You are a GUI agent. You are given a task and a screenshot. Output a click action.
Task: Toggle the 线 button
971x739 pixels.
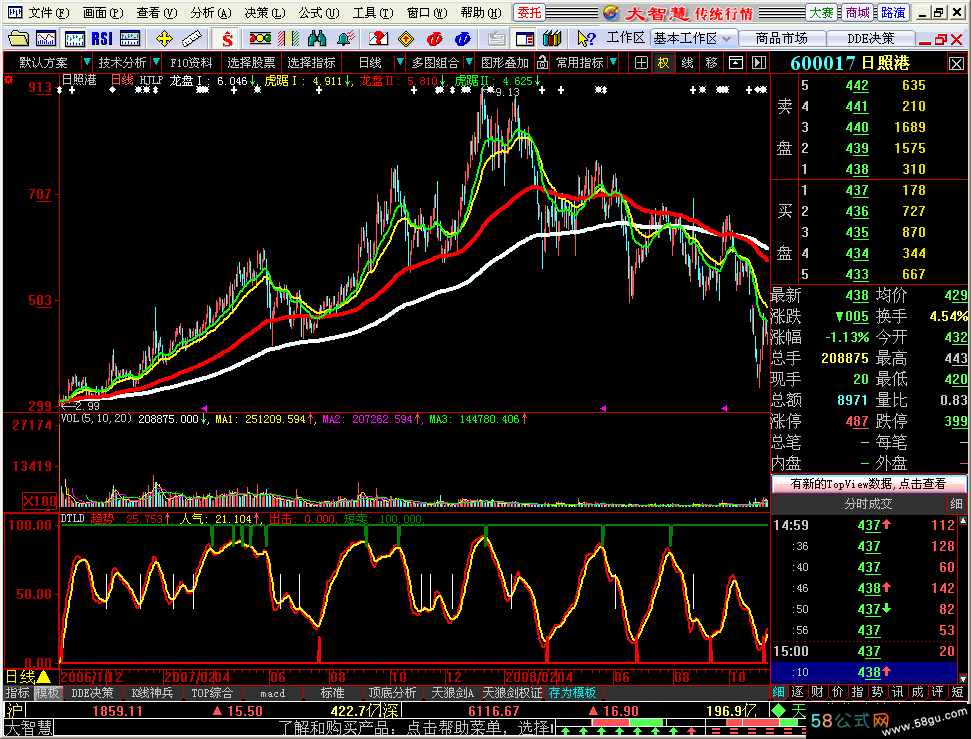pos(687,63)
